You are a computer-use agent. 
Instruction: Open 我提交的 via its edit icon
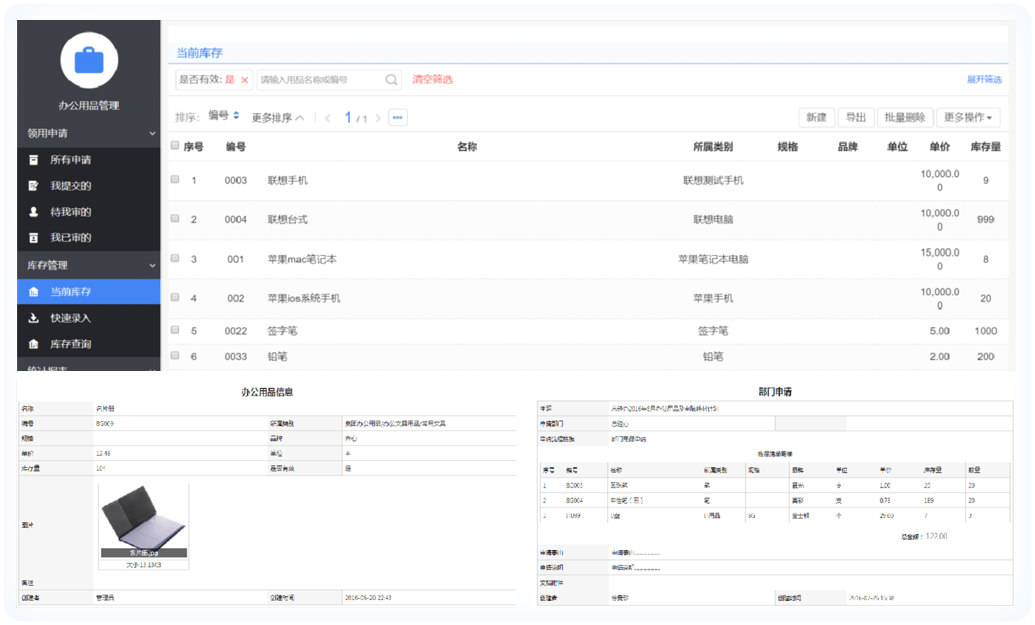click(x=33, y=185)
